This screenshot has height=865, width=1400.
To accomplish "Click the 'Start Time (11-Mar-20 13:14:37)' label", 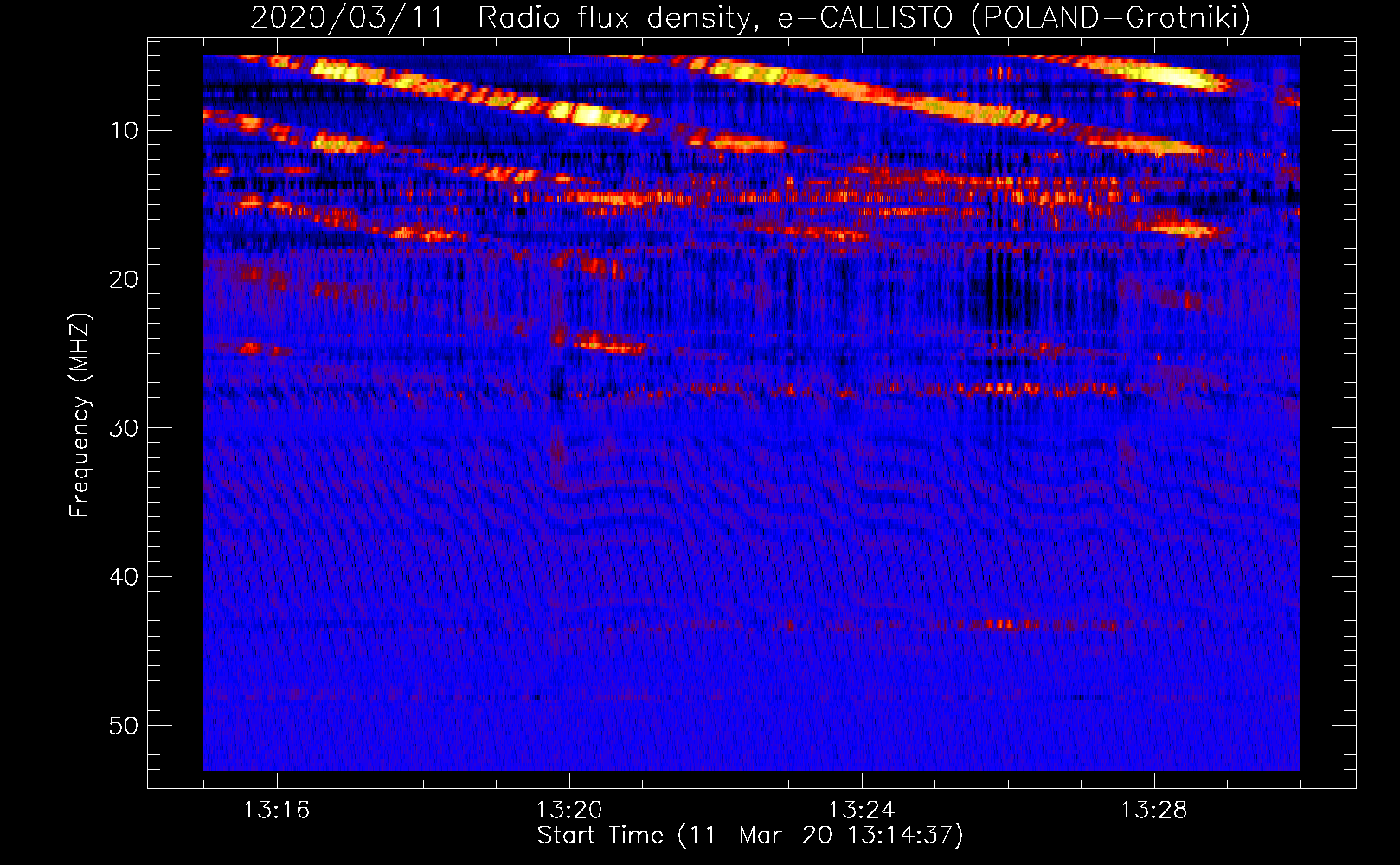I will coord(750,836).
